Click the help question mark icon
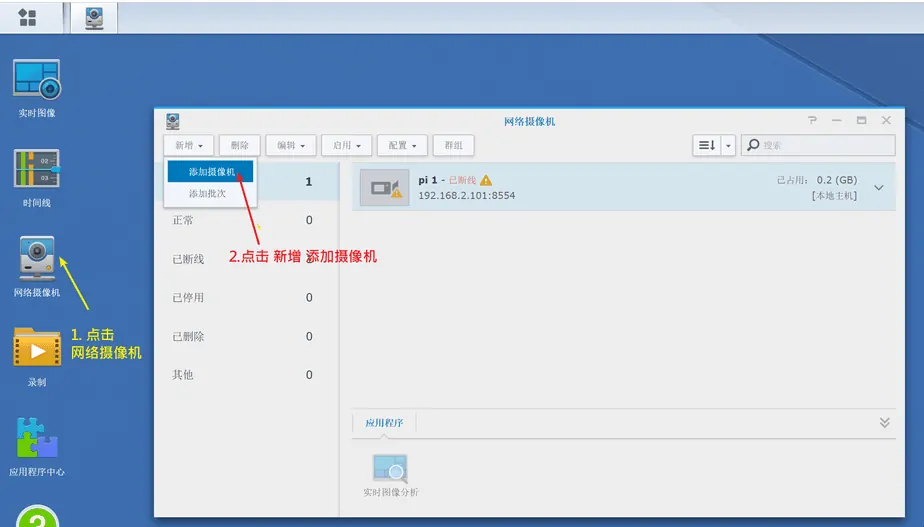This screenshot has height=527, width=924. point(812,120)
